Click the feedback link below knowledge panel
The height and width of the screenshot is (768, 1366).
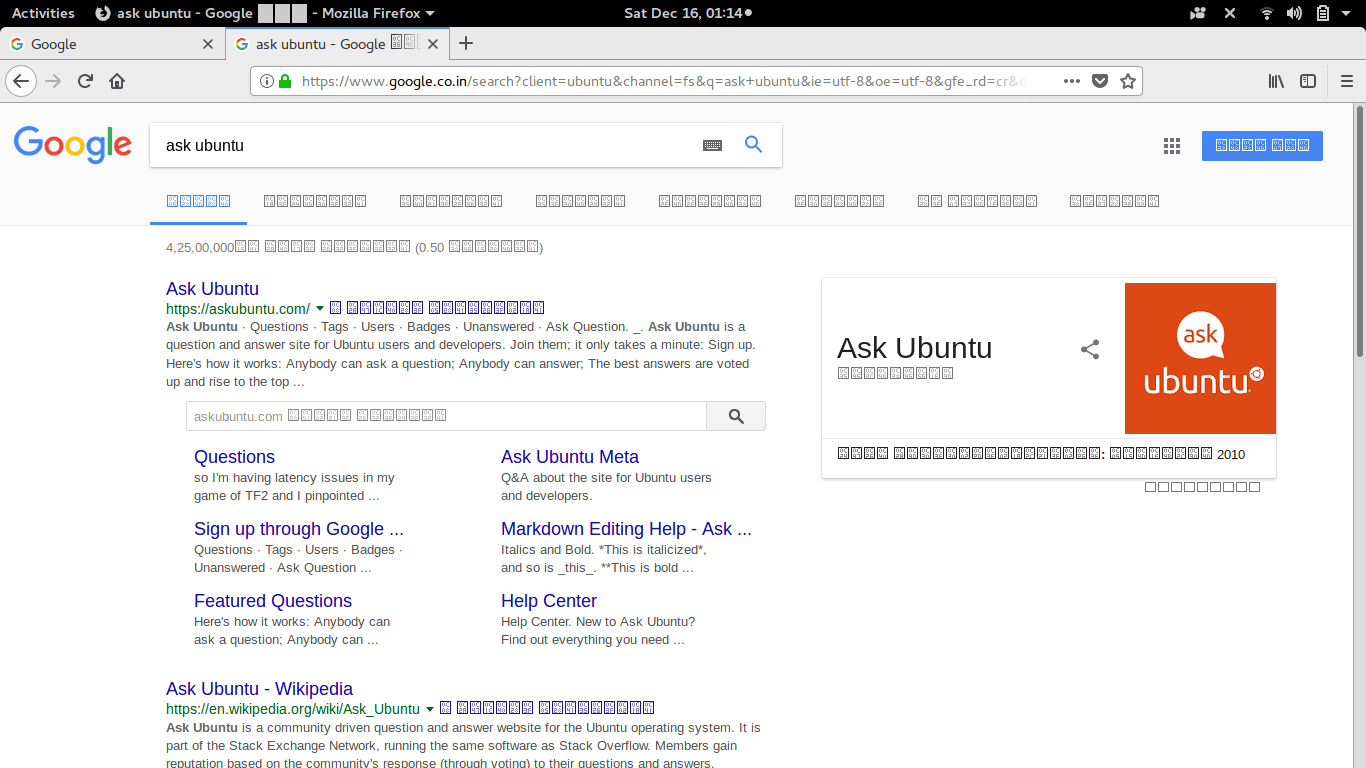[1202, 487]
